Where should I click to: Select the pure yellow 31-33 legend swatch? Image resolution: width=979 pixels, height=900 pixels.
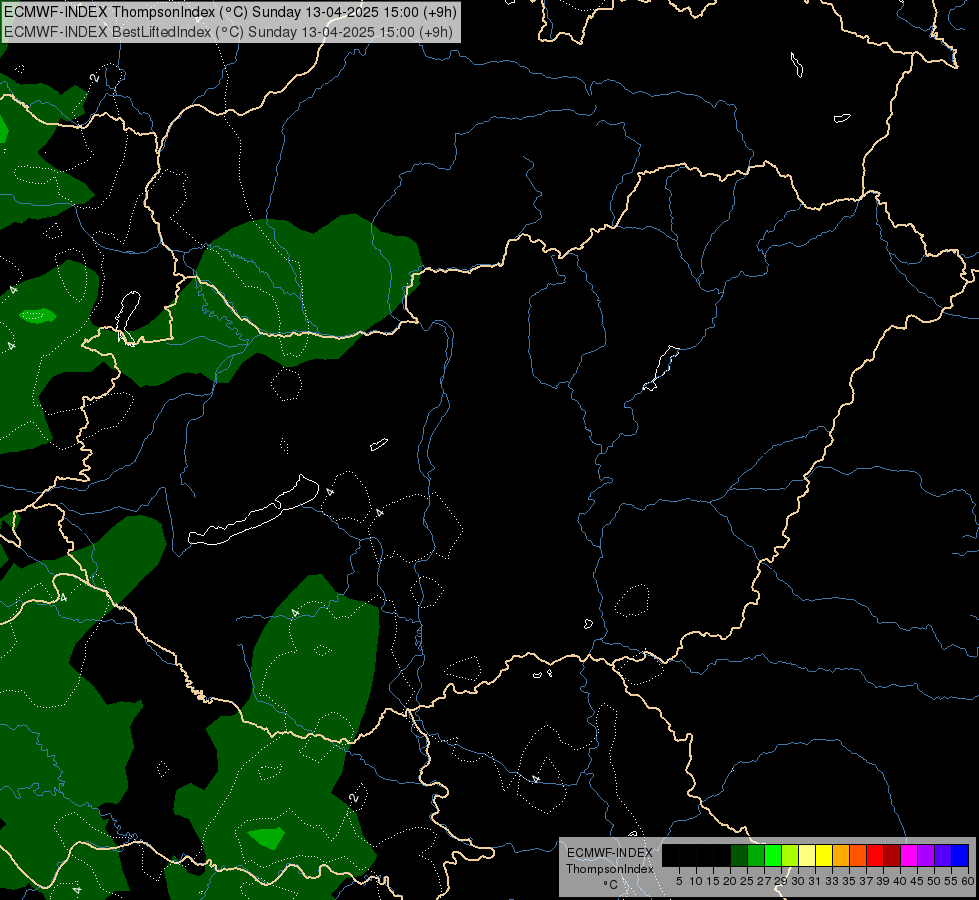tap(824, 855)
